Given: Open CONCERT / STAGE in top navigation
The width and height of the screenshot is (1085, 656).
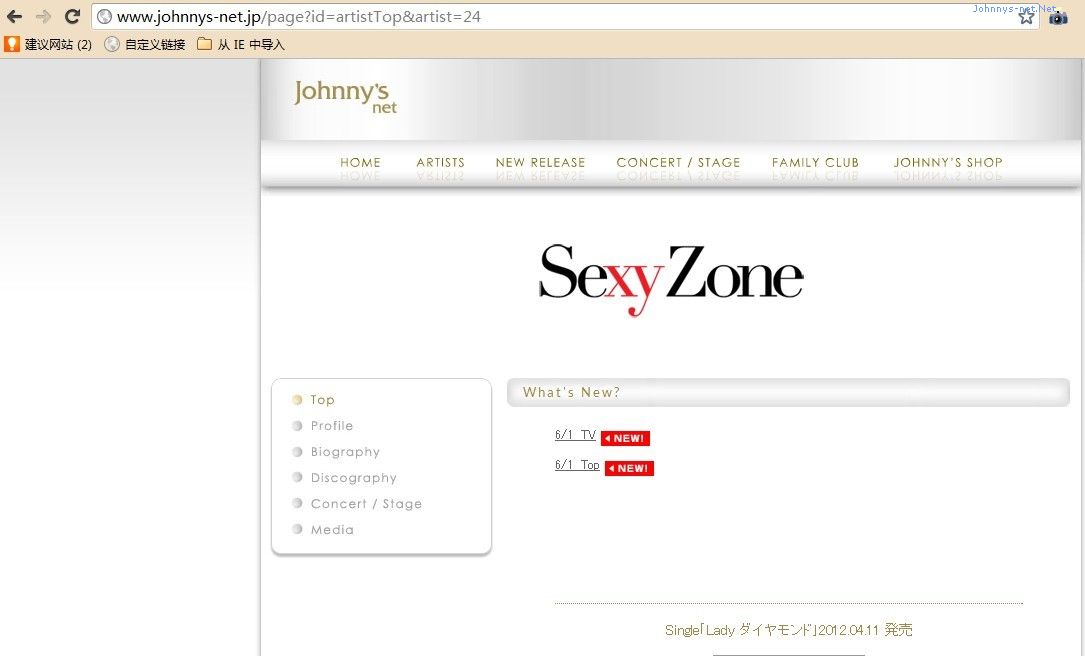Looking at the screenshot, I should pyautogui.click(x=678, y=162).
